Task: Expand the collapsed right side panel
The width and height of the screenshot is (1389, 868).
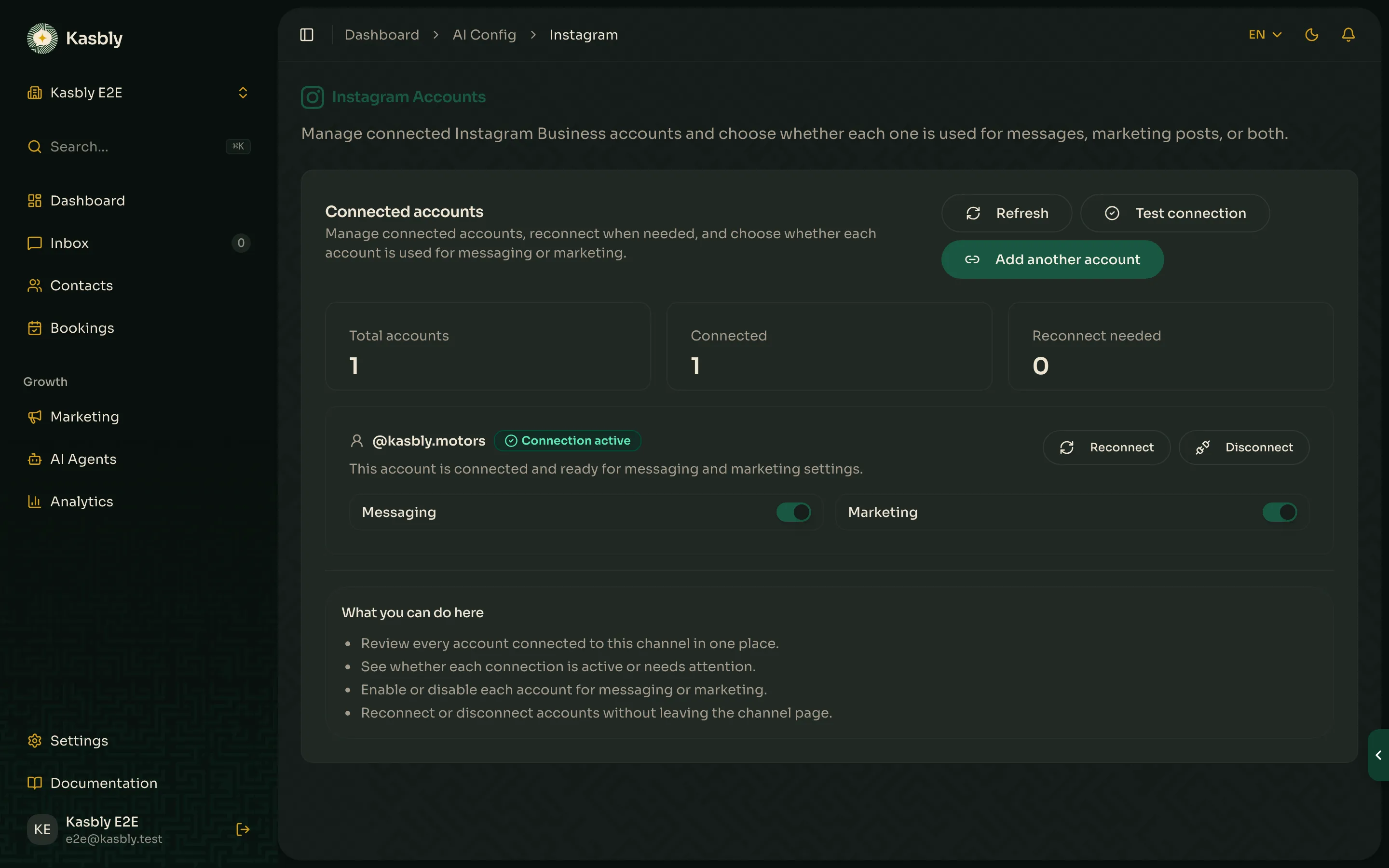Action: coord(1378,756)
